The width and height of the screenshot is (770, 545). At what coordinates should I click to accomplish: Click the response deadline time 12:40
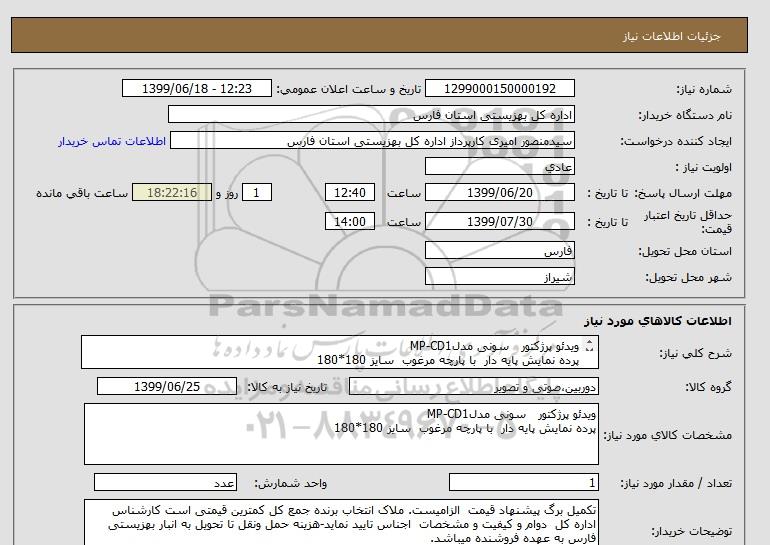(x=350, y=192)
